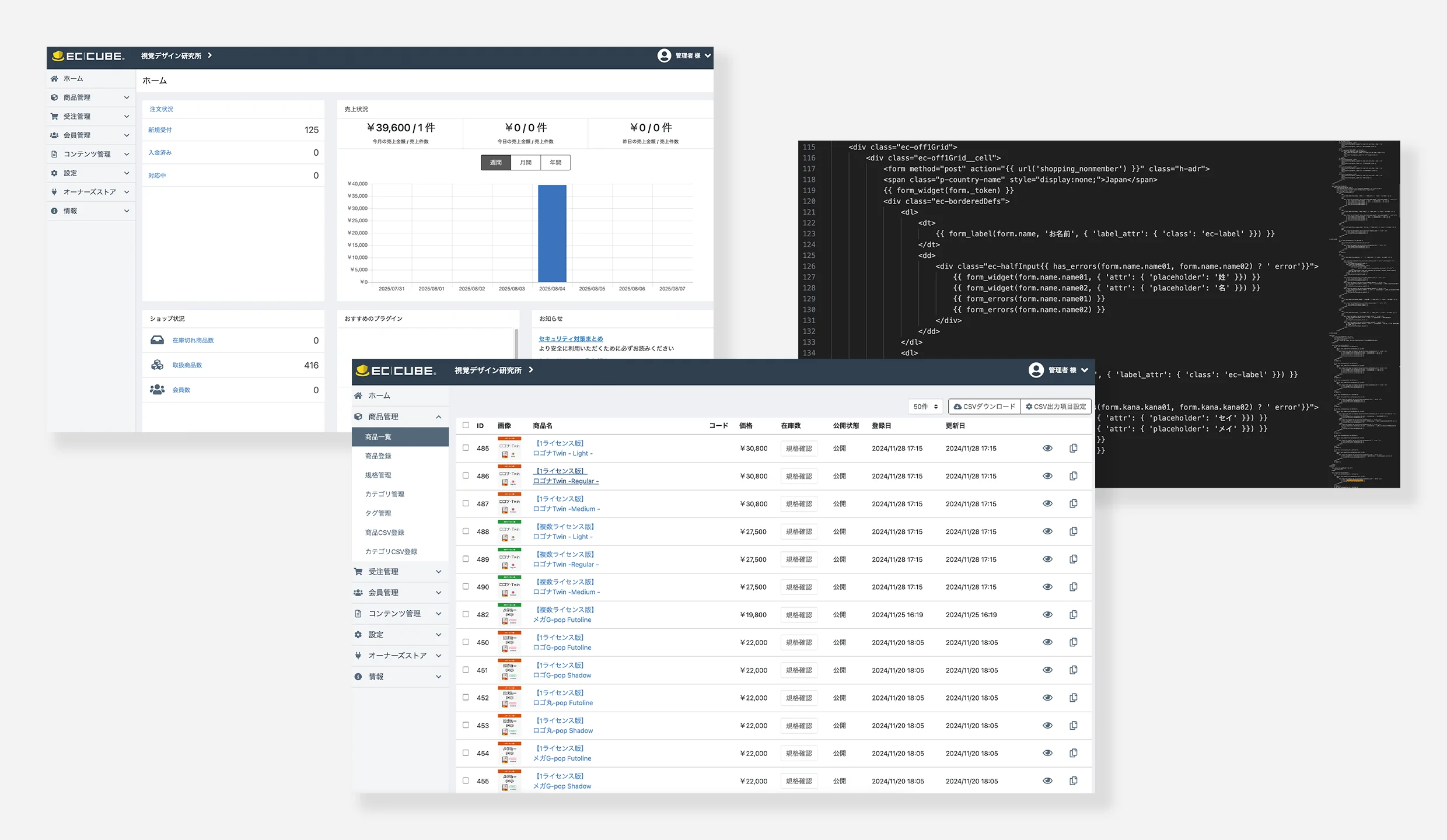Click the eye icon on product 486 row
Viewport: 1447px width, 840px height.
point(1047,476)
